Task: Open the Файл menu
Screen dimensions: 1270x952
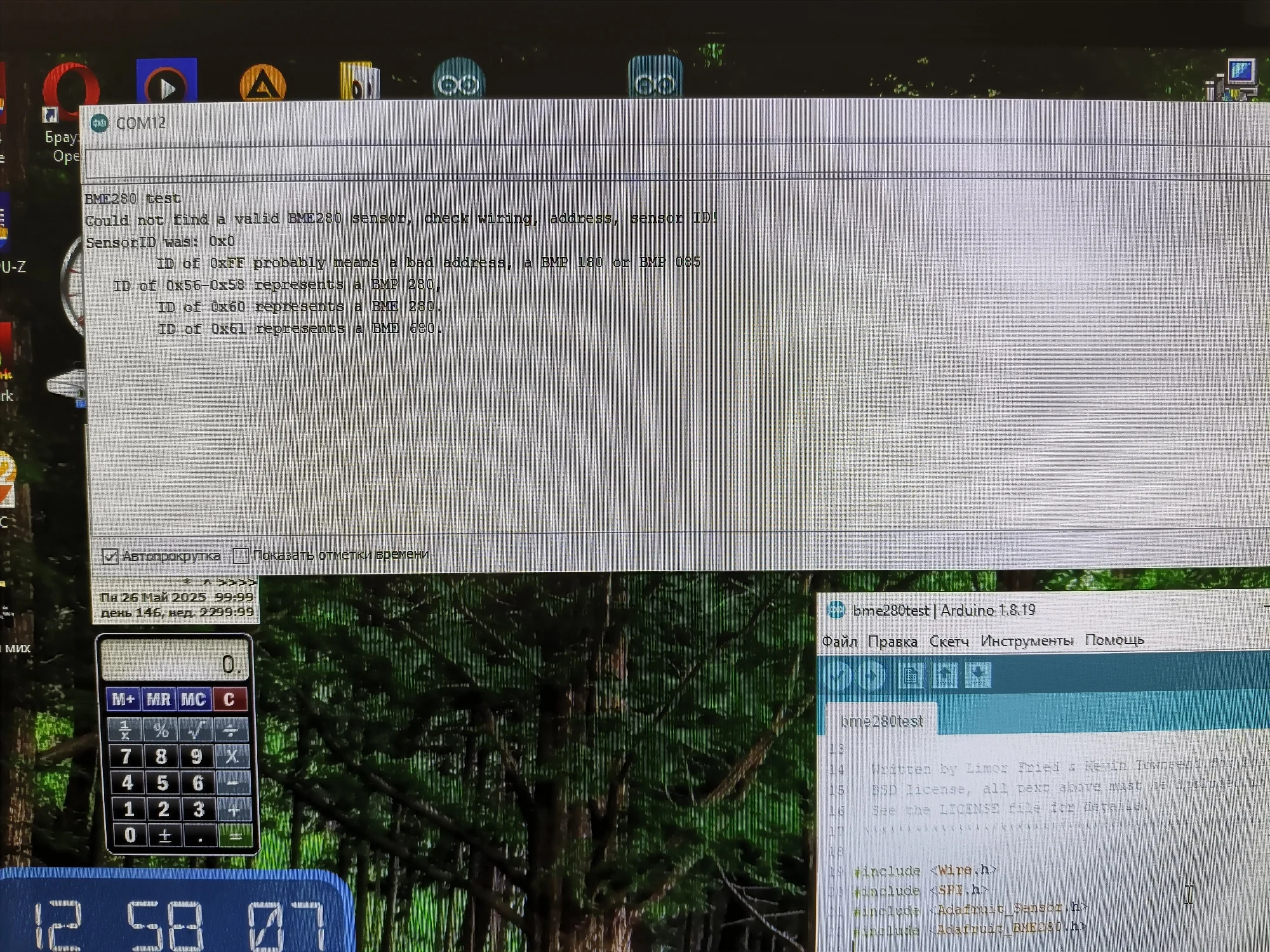Action: click(x=839, y=642)
